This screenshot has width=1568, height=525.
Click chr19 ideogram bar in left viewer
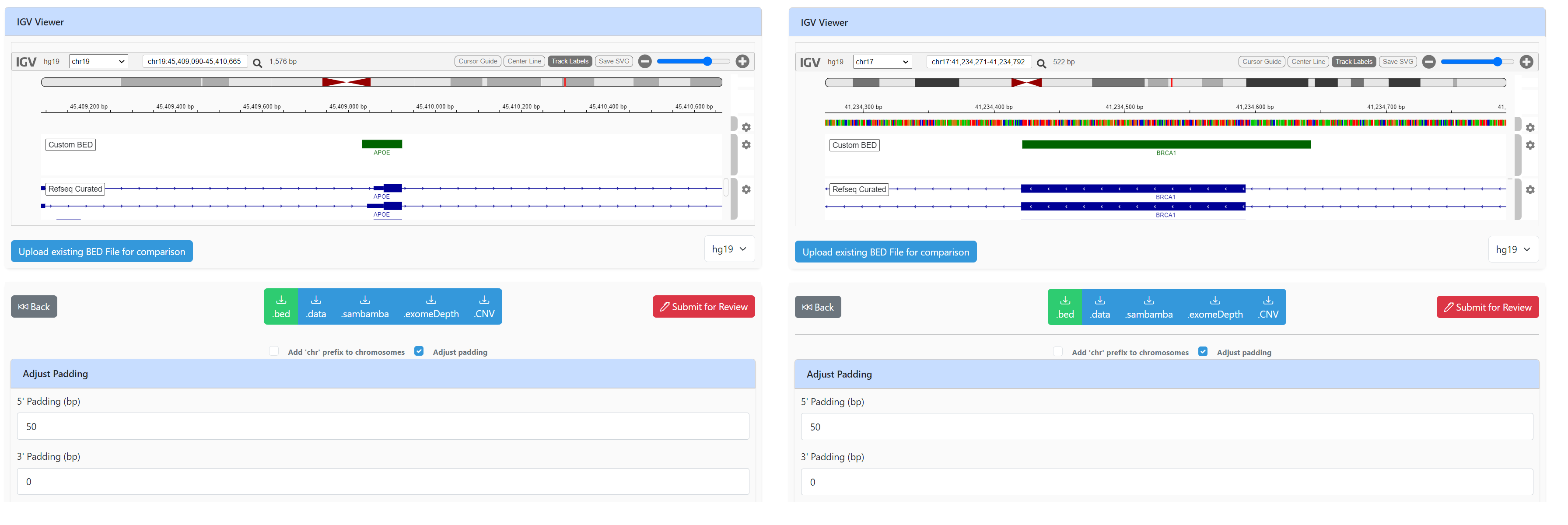coord(381,82)
